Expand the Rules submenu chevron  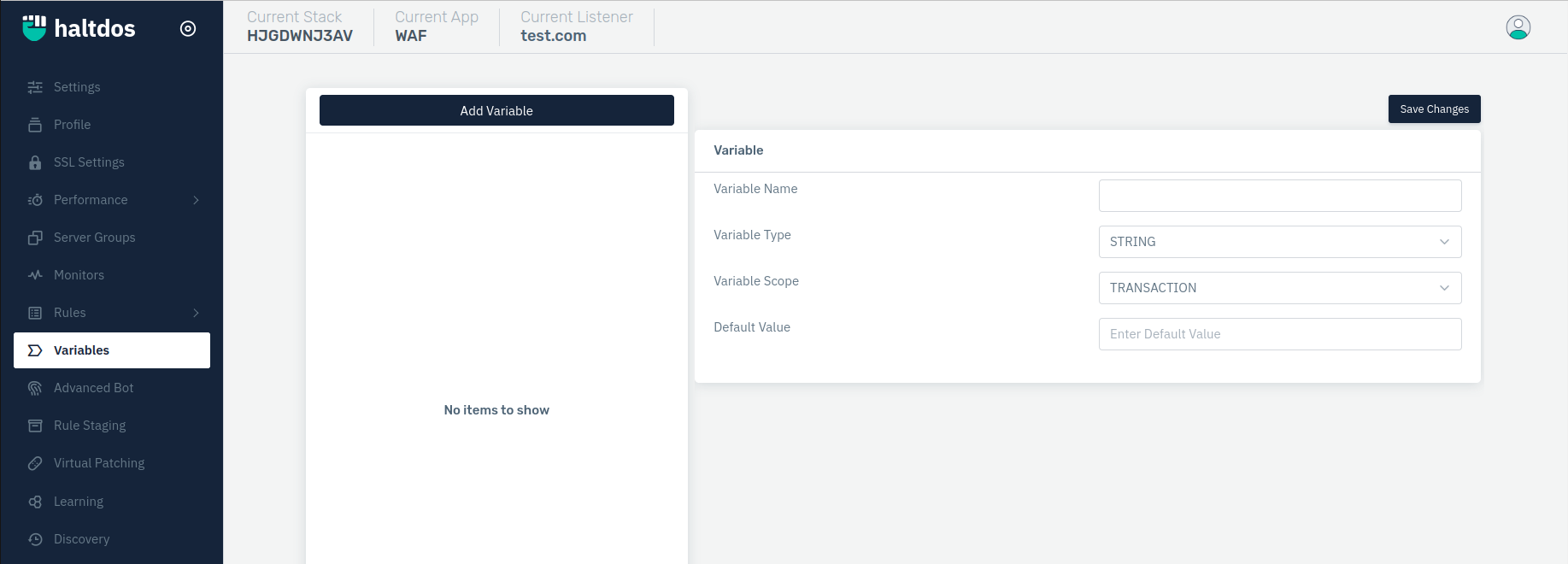coord(196,313)
